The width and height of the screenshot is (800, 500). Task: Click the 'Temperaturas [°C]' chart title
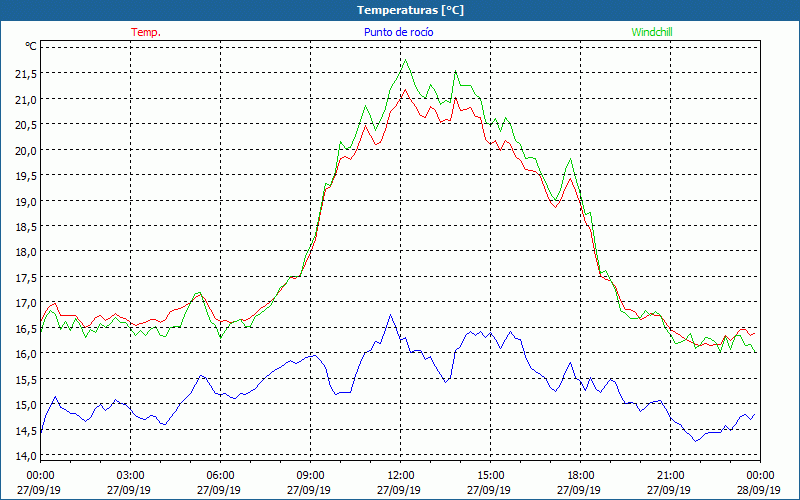(x=410, y=10)
